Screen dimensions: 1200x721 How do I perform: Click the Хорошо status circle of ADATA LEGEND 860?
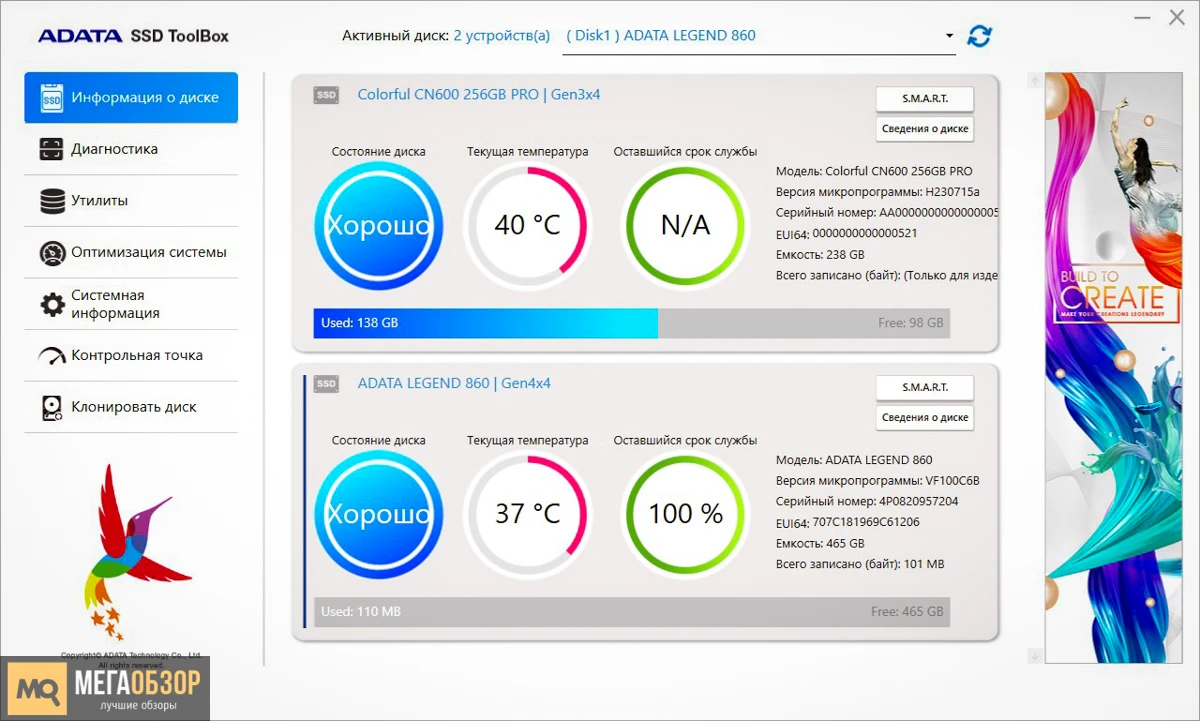[379, 514]
